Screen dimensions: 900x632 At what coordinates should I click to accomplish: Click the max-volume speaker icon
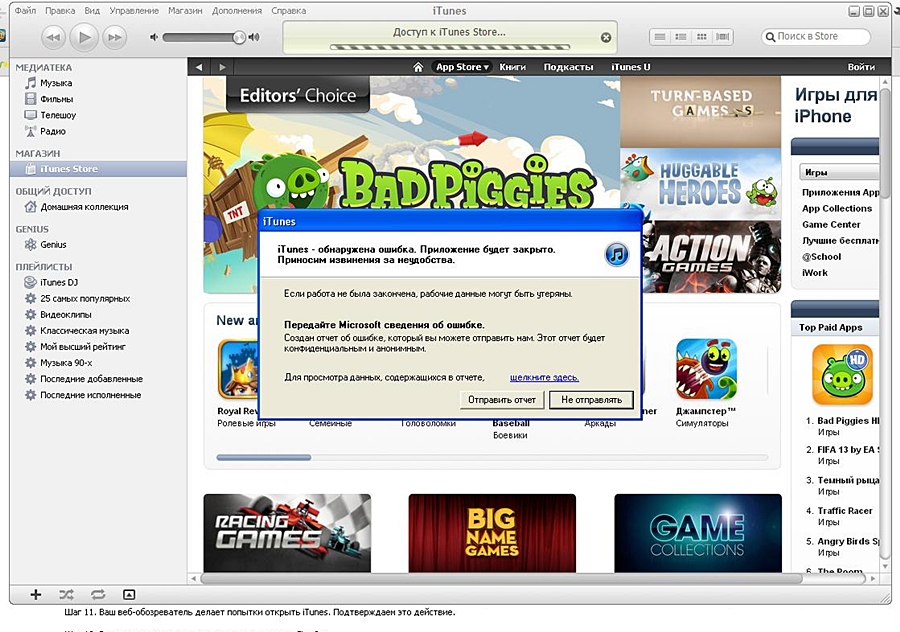[x=254, y=37]
